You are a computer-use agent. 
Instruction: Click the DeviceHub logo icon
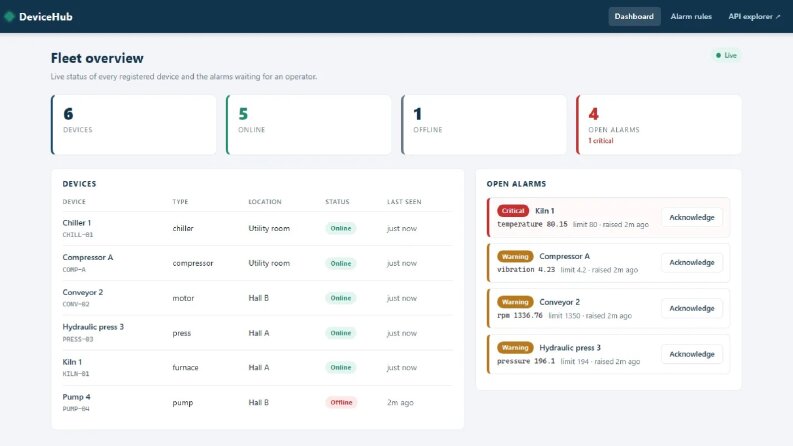click(9, 16)
